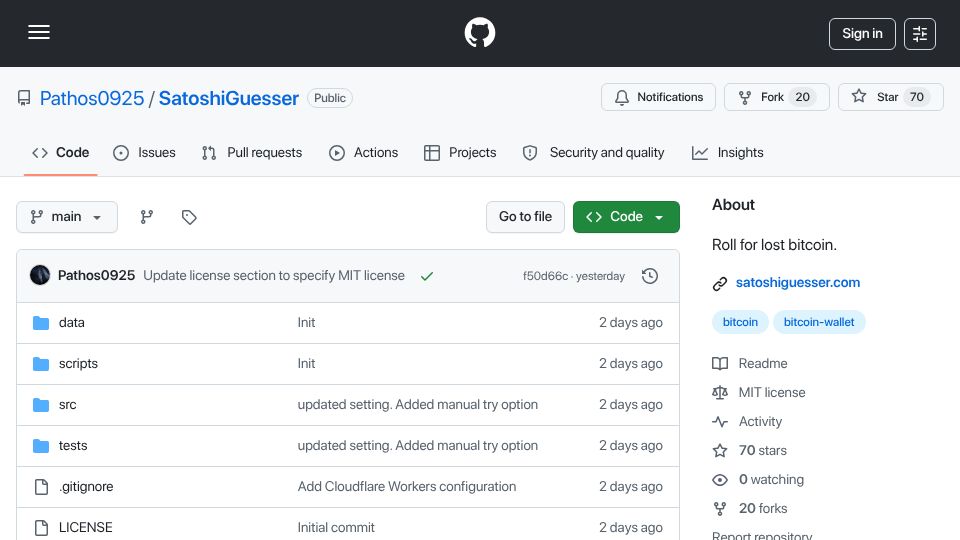Switch to the Code tab

61,152
